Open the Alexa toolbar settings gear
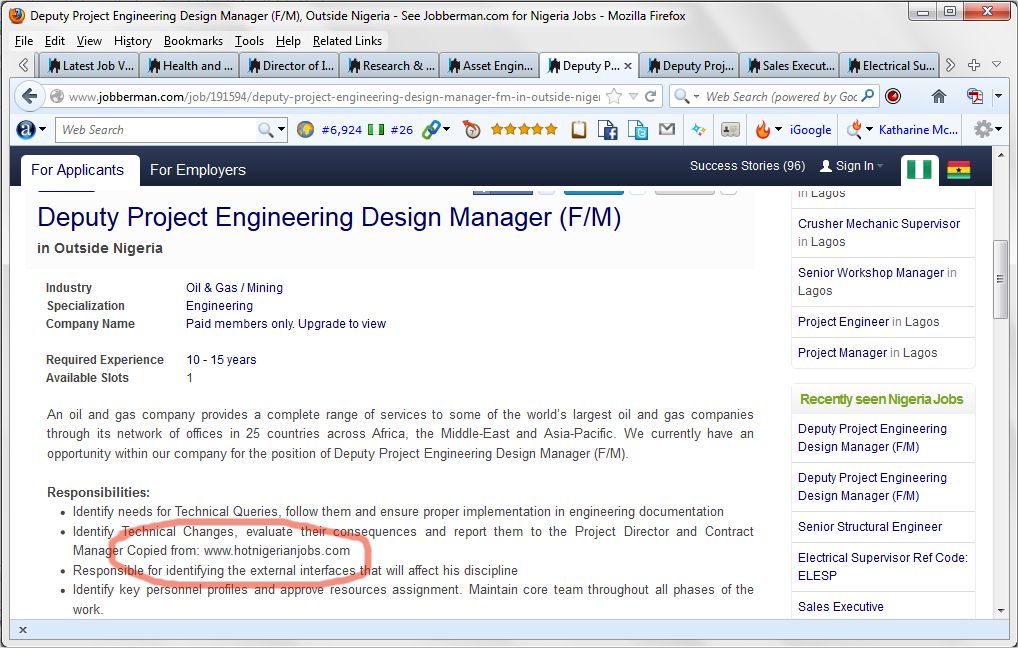1018x648 pixels. (983, 129)
